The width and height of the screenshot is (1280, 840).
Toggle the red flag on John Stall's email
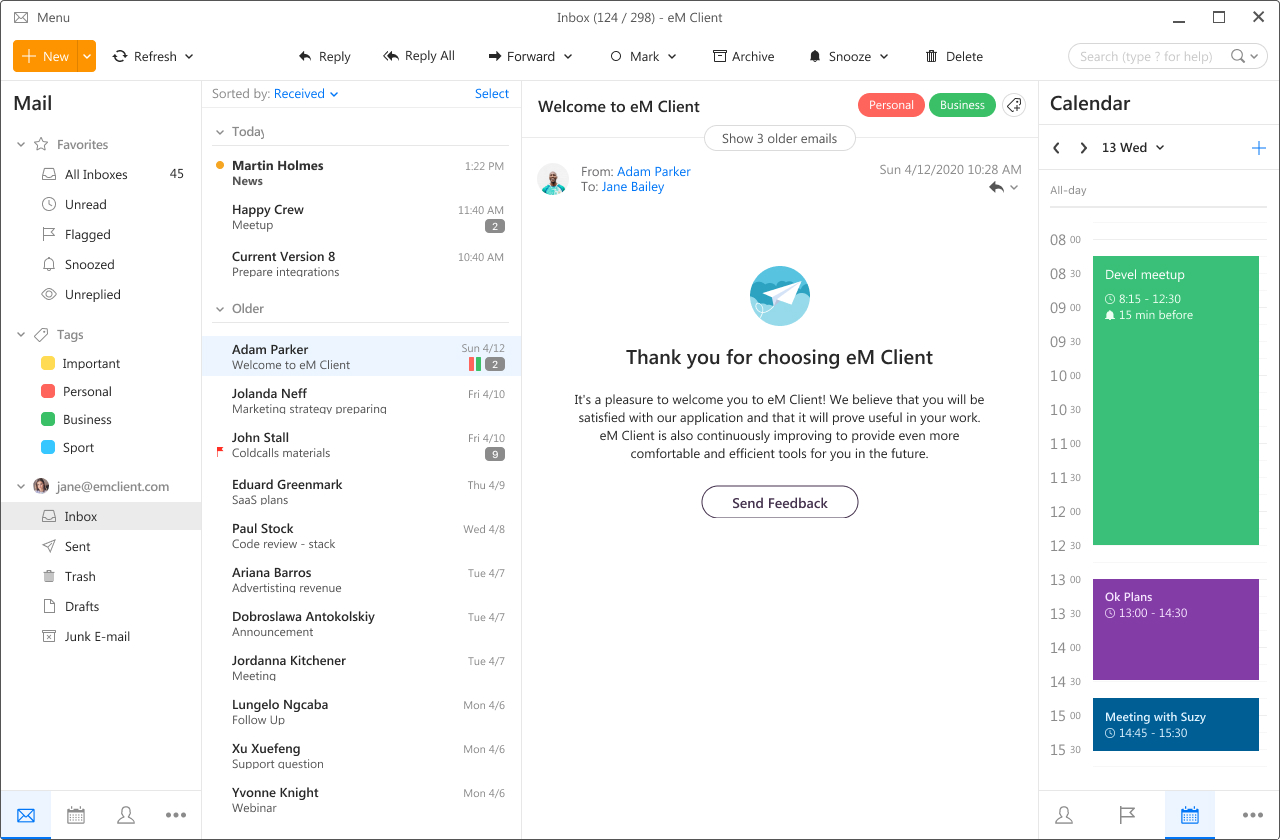220,452
